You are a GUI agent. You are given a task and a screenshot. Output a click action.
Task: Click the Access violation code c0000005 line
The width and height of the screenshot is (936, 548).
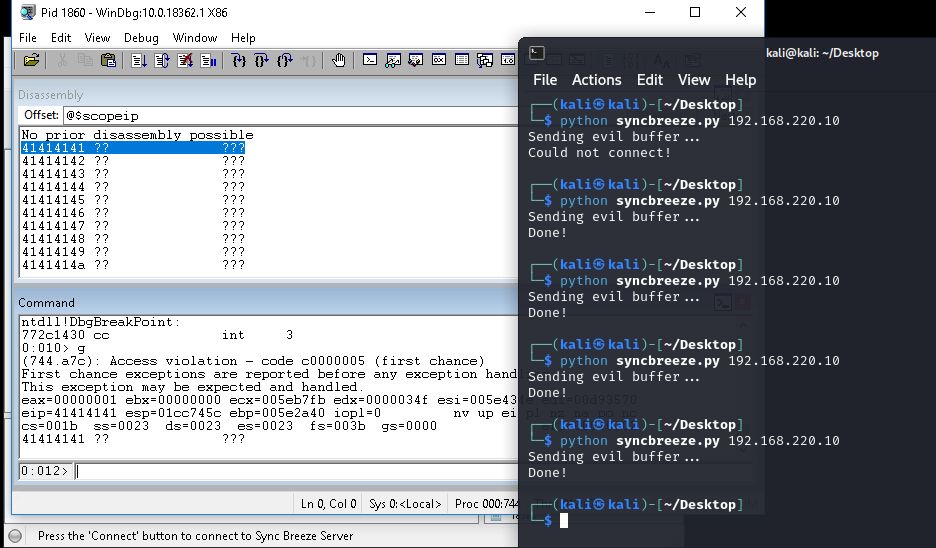[253, 361]
